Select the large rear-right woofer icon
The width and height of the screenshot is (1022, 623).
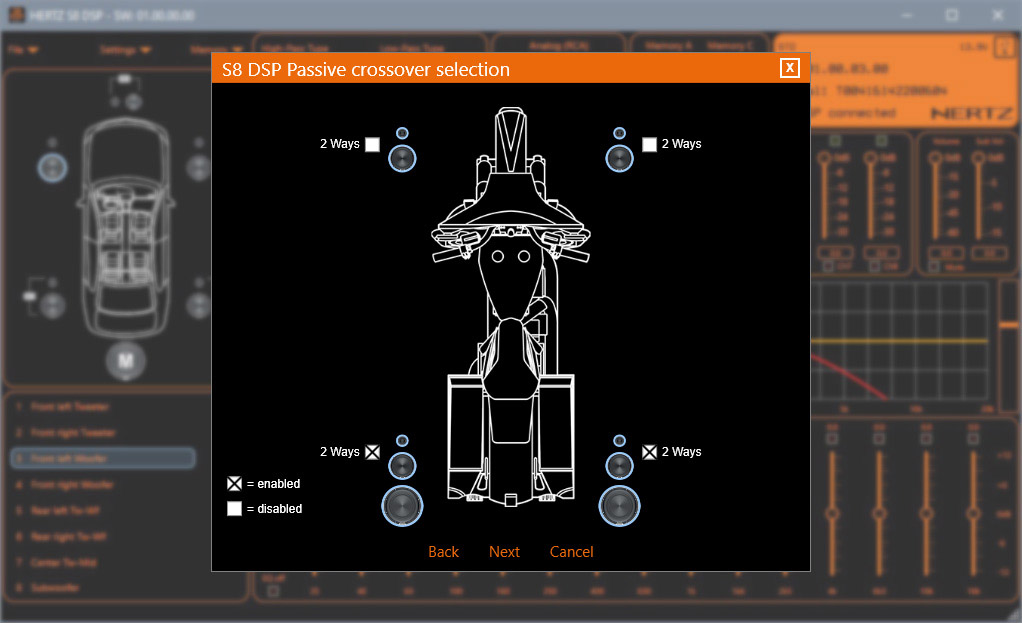(x=619, y=506)
